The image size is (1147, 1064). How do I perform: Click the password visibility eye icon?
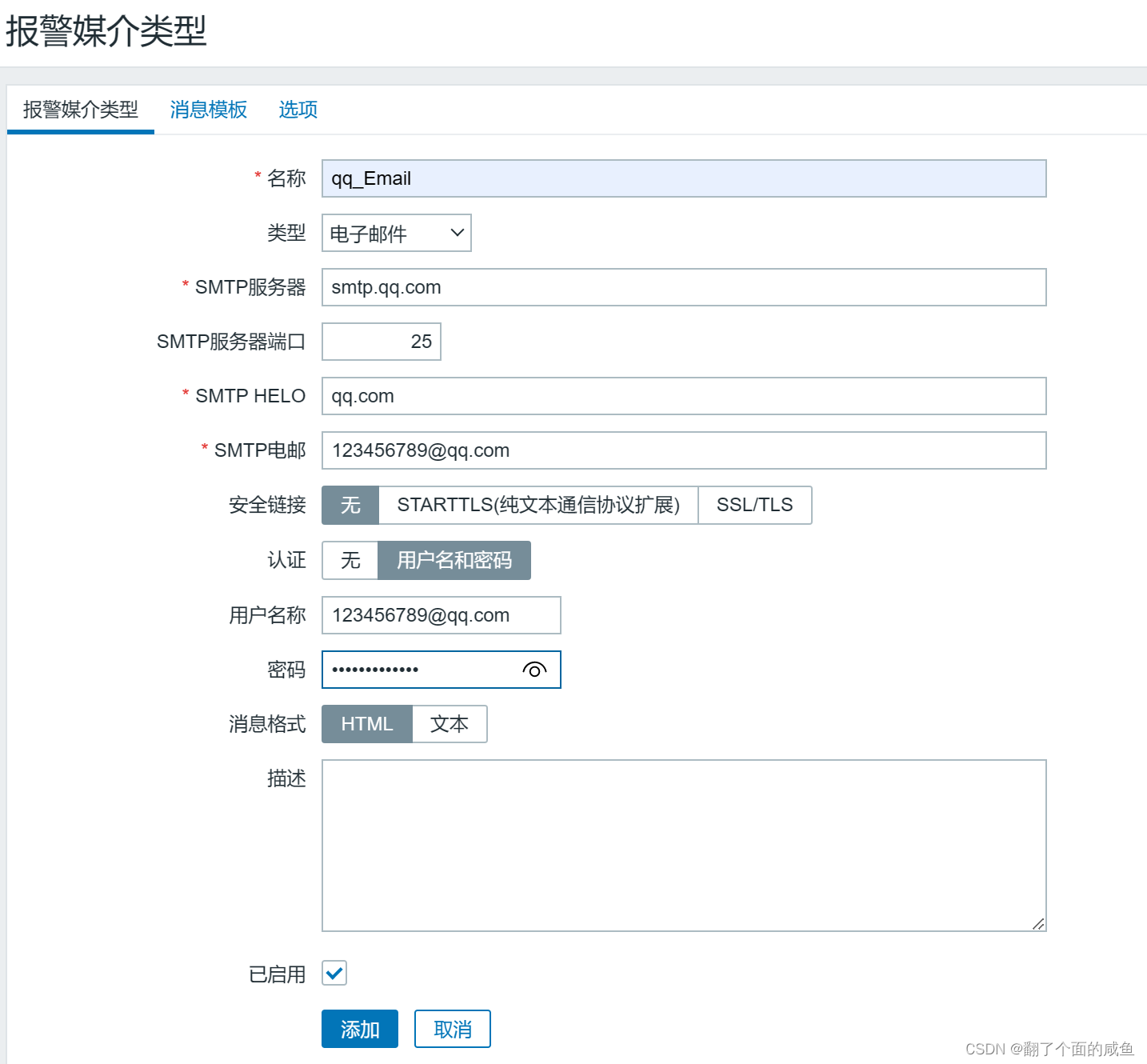coord(534,670)
